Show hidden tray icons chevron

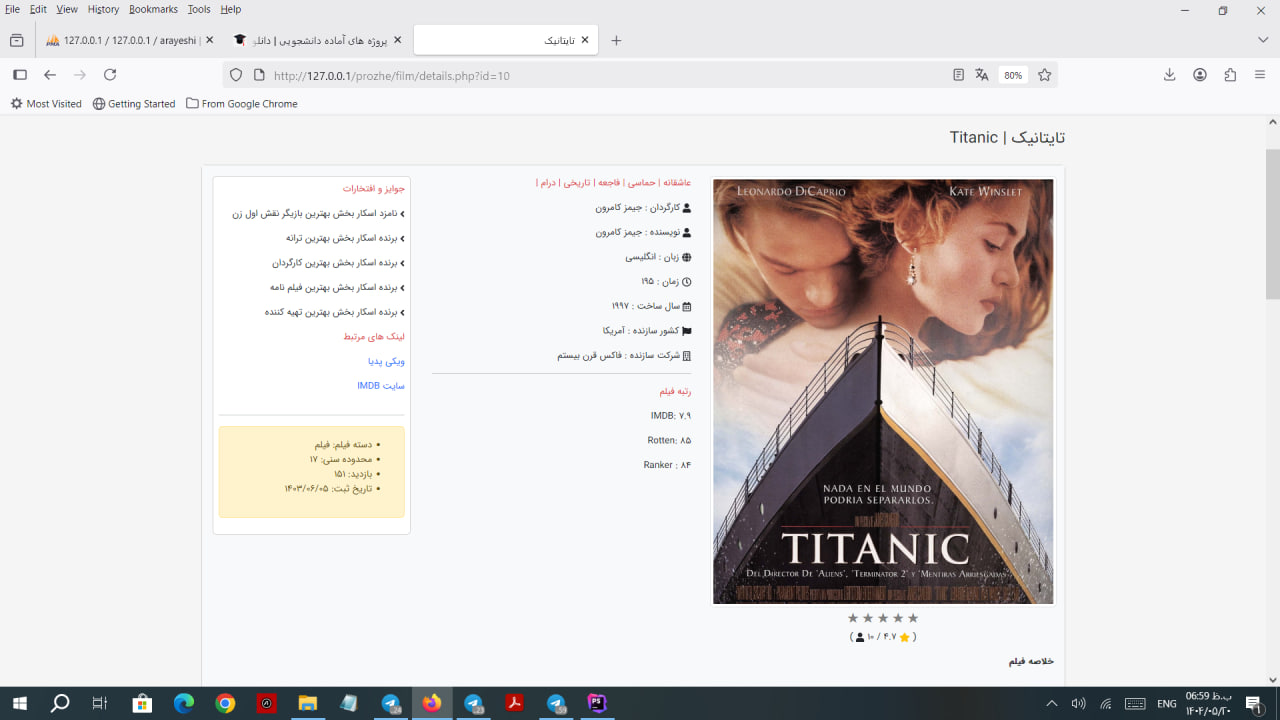click(x=1051, y=703)
